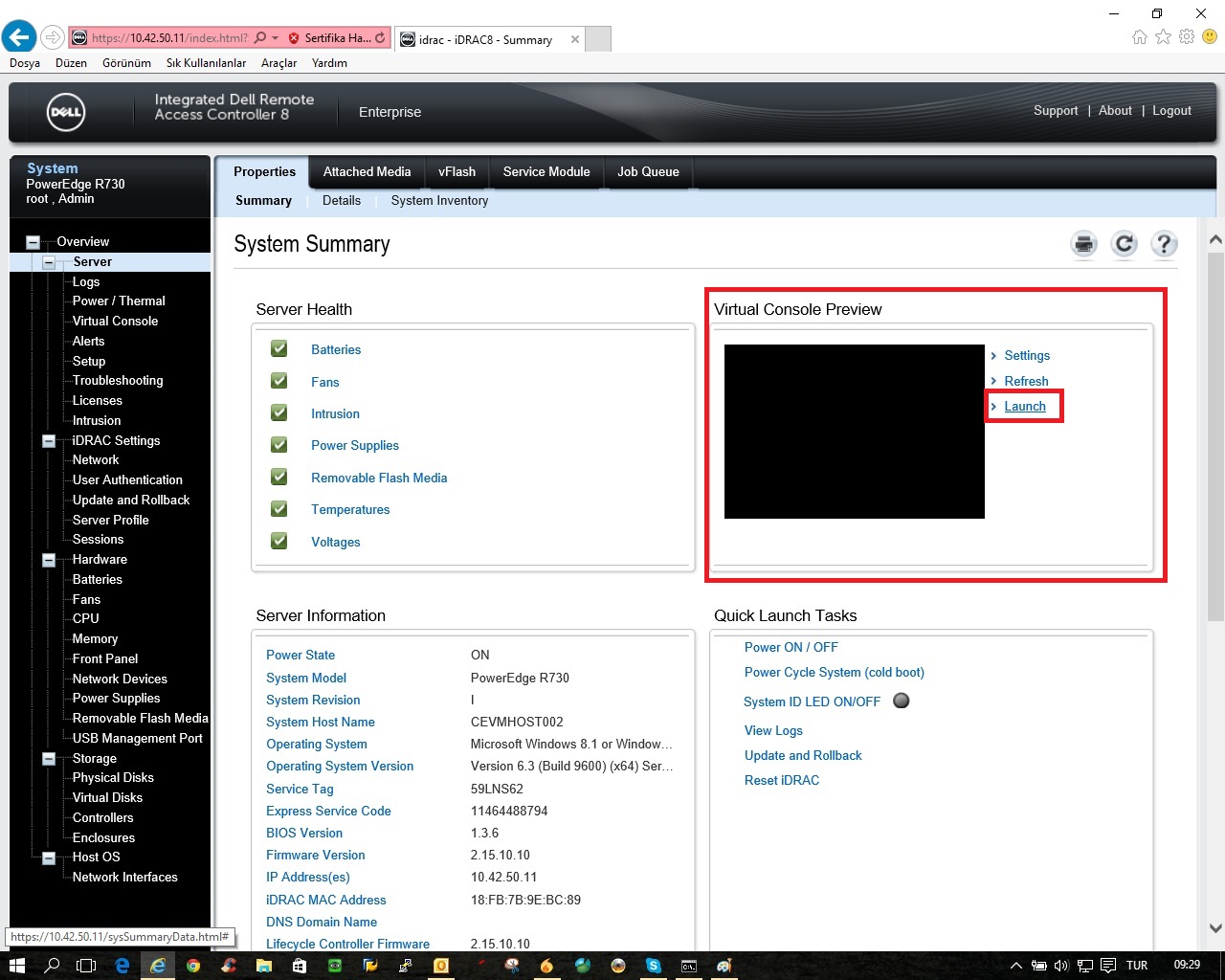Click the Dell logo in header

tap(66, 112)
